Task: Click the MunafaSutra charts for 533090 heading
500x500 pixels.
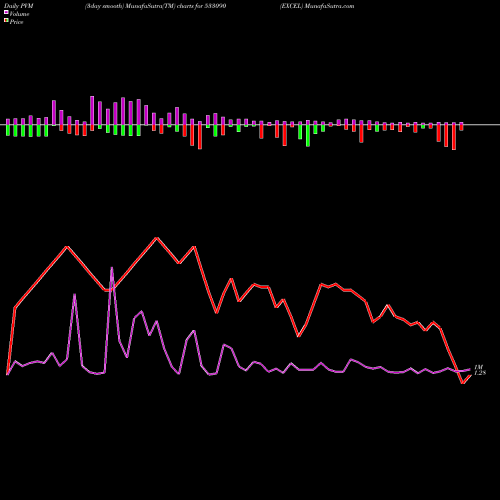Action: (x=155, y=6)
